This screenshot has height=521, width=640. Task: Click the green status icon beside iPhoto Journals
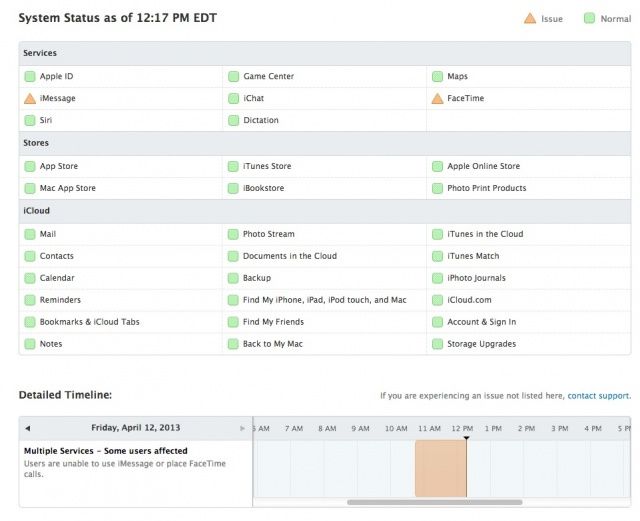437,278
